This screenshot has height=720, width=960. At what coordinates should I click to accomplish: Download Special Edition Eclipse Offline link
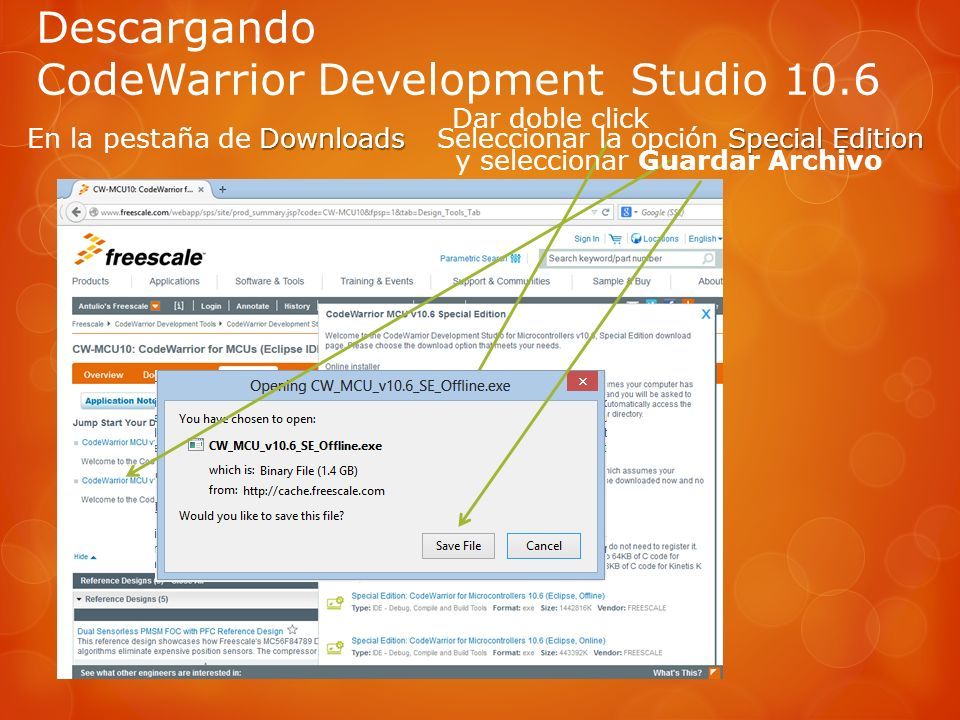[478, 596]
